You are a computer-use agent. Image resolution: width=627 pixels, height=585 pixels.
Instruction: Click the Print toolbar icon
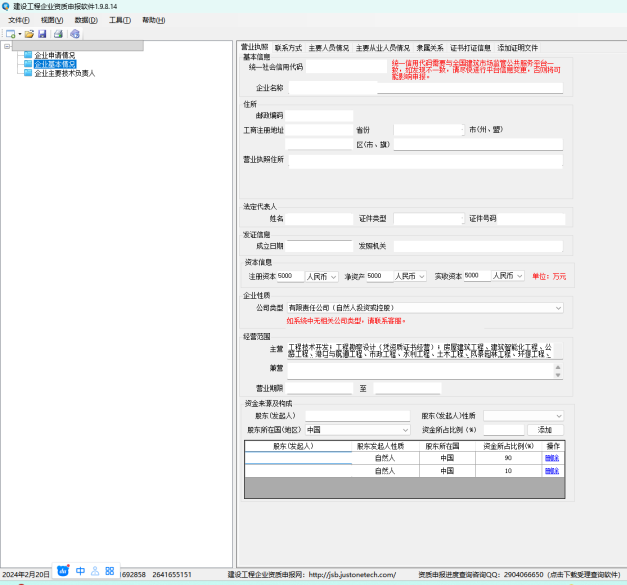(x=58, y=34)
